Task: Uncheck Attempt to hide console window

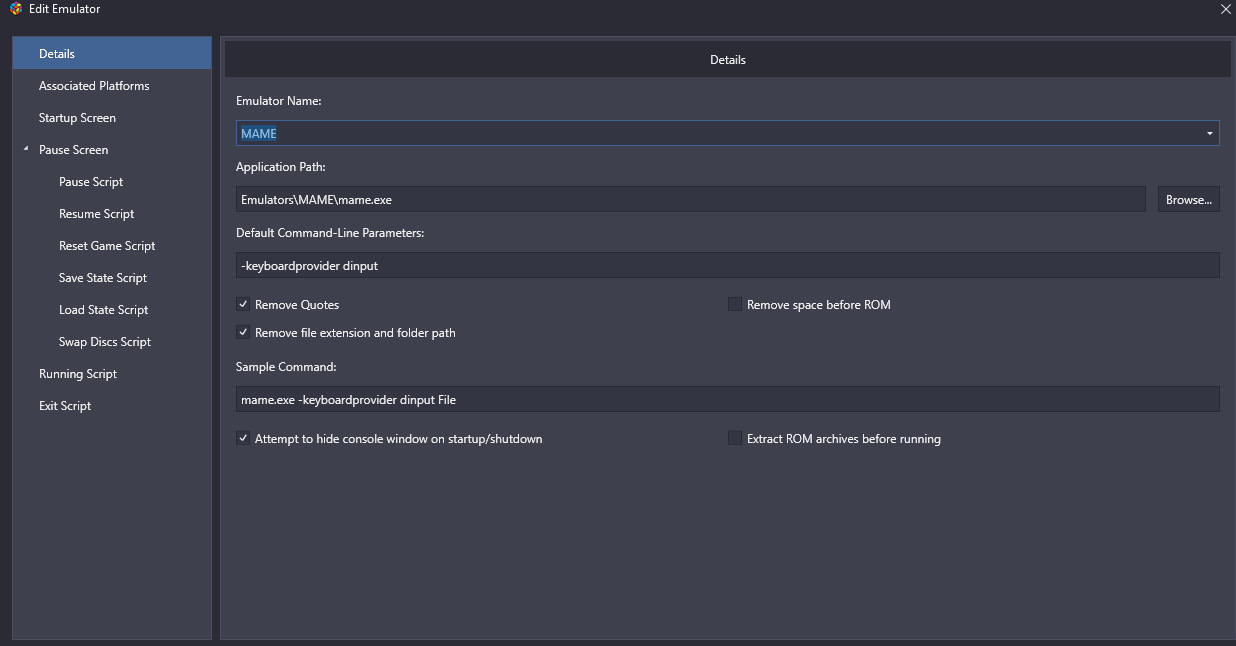Action: pyautogui.click(x=243, y=438)
